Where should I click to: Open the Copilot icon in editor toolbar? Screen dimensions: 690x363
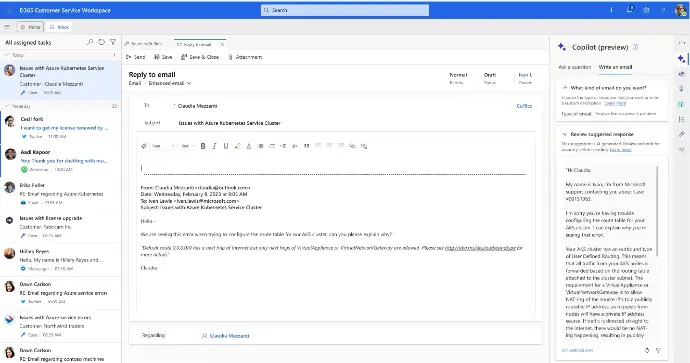tap(144, 146)
